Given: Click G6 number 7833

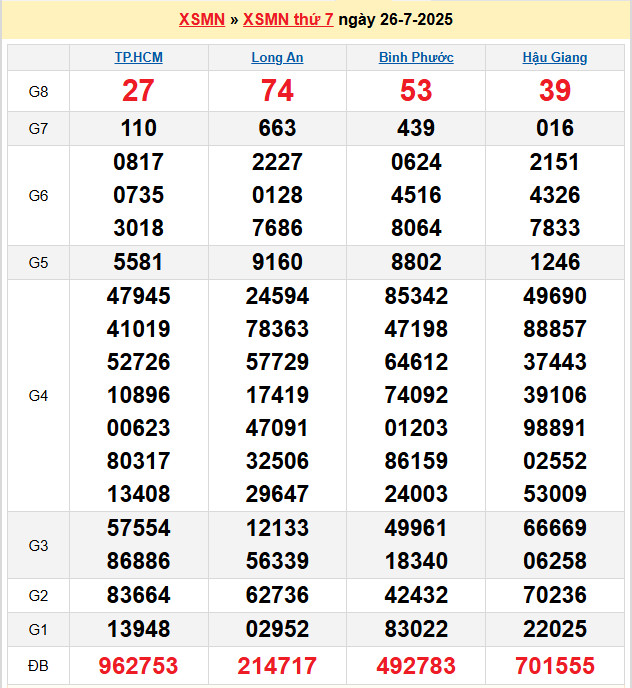Looking at the screenshot, I should point(555,228).
